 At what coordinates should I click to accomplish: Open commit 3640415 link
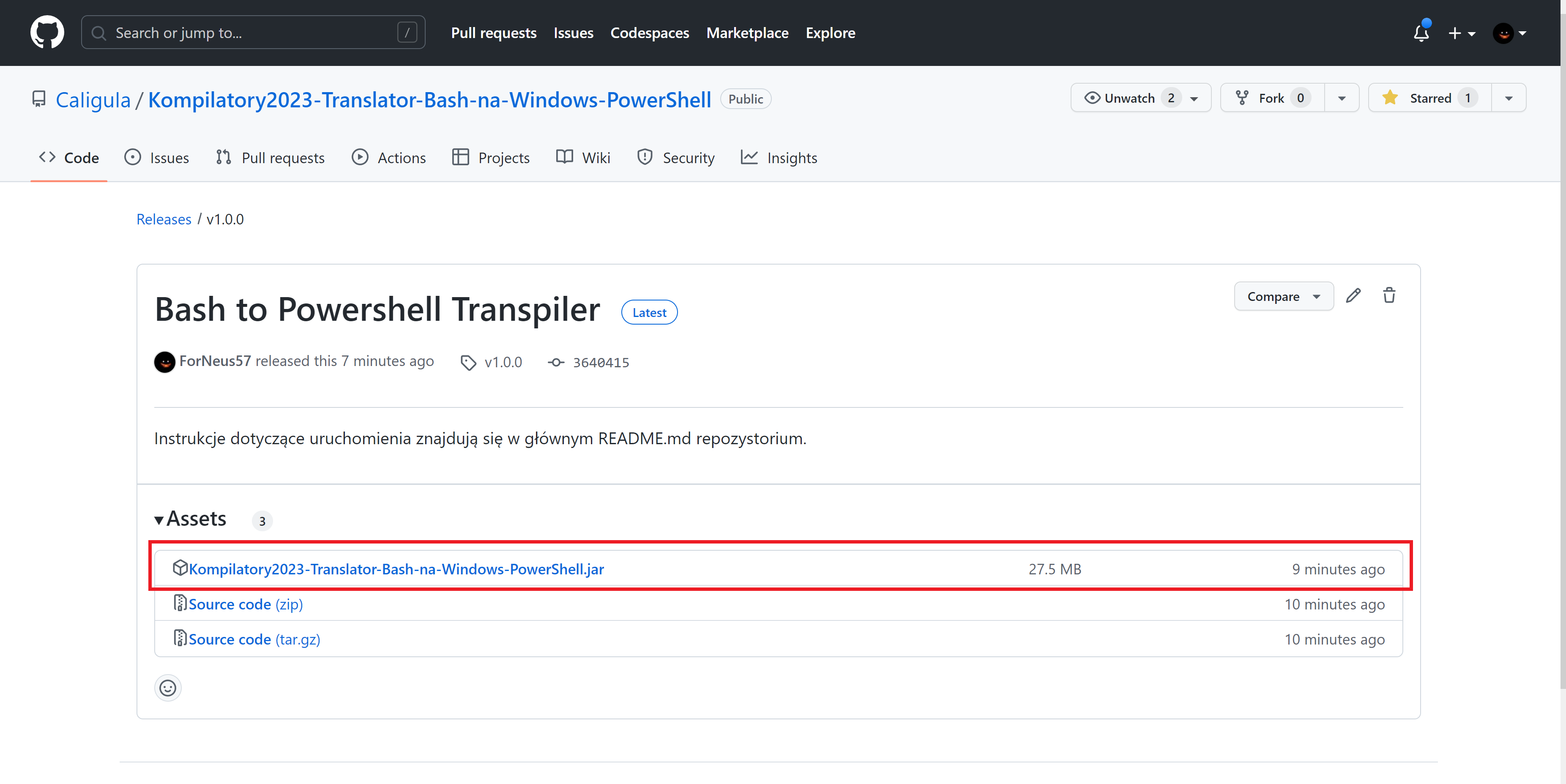[x=600, y=363]
